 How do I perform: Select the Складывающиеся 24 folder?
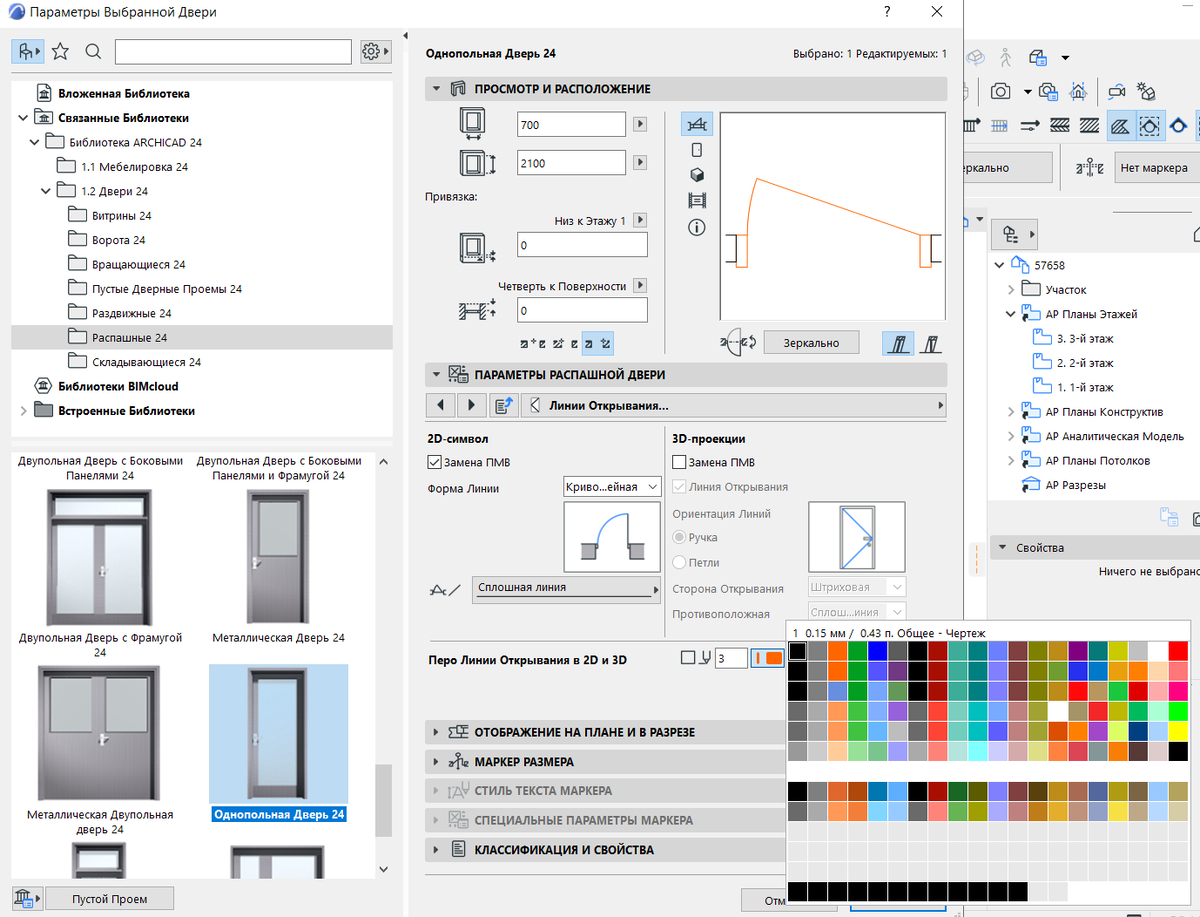(147, 362)
